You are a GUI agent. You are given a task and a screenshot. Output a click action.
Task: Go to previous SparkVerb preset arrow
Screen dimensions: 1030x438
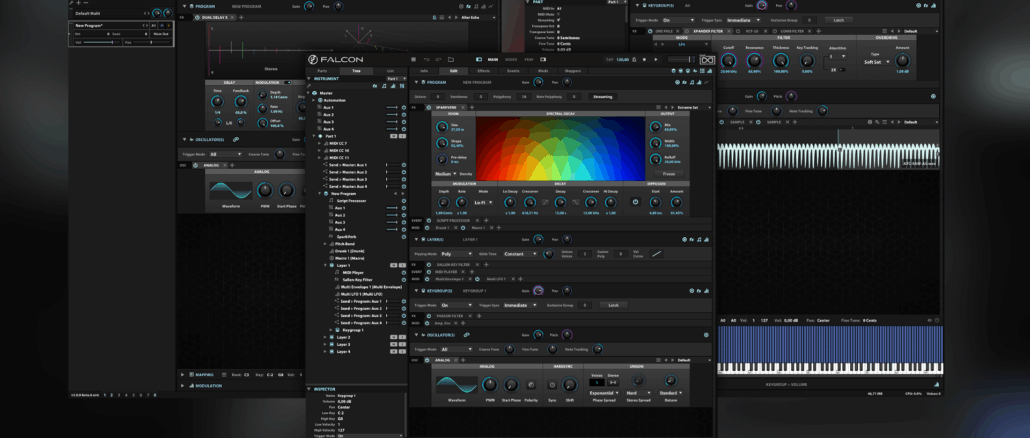(667, 107)
